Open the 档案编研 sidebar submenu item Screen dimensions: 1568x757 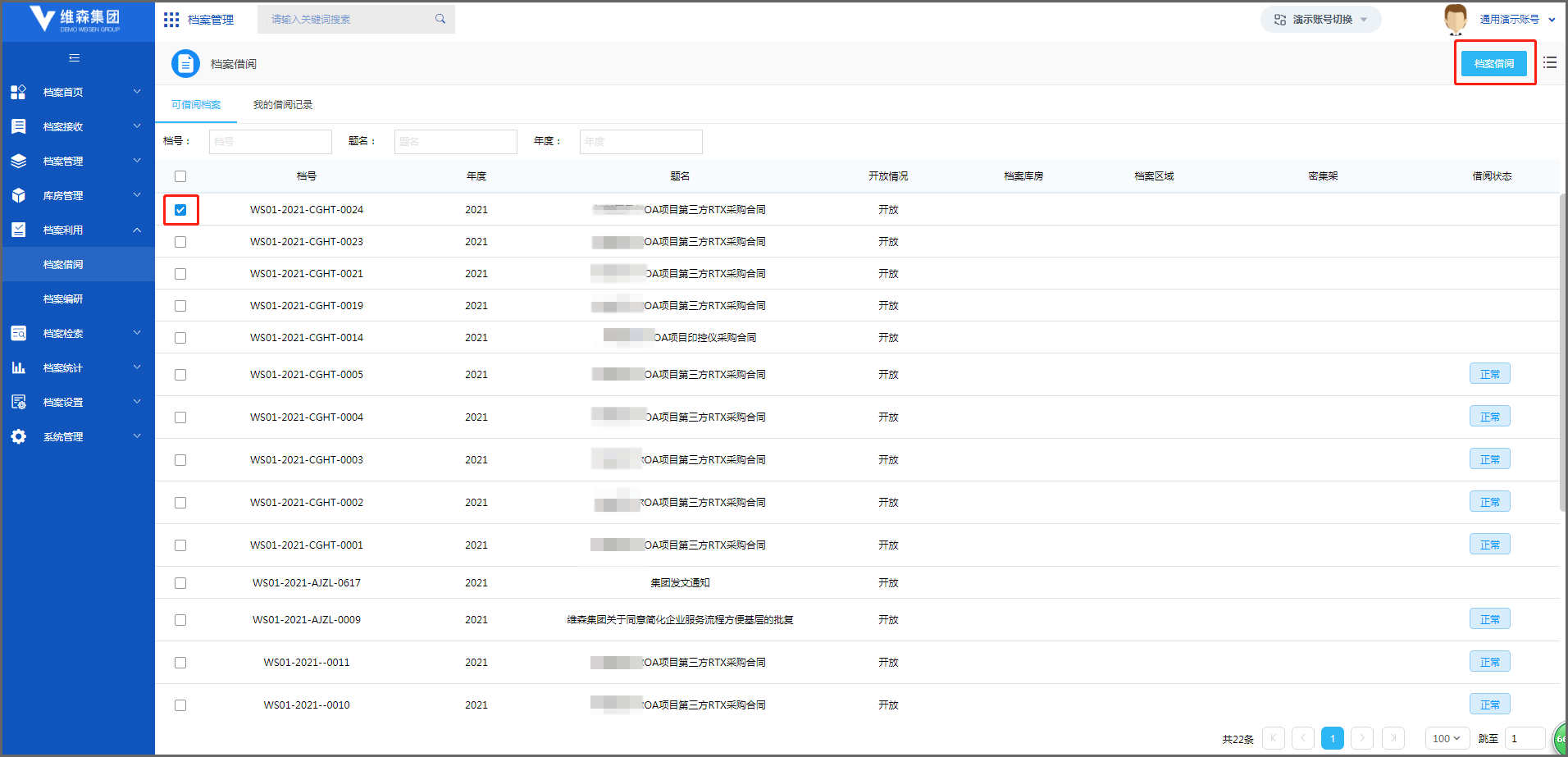78,299
